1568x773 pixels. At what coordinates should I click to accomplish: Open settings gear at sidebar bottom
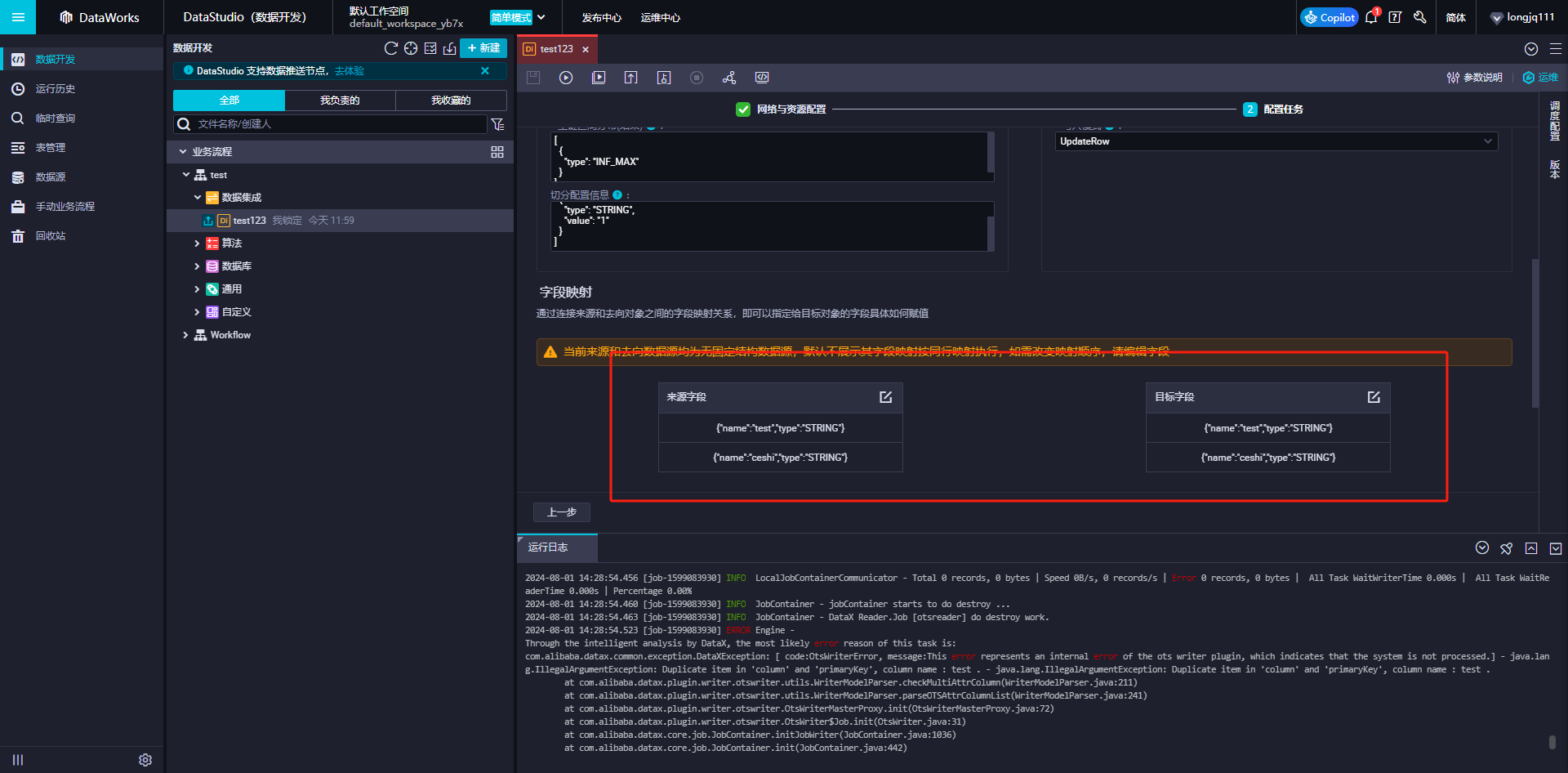click(145, 760)
